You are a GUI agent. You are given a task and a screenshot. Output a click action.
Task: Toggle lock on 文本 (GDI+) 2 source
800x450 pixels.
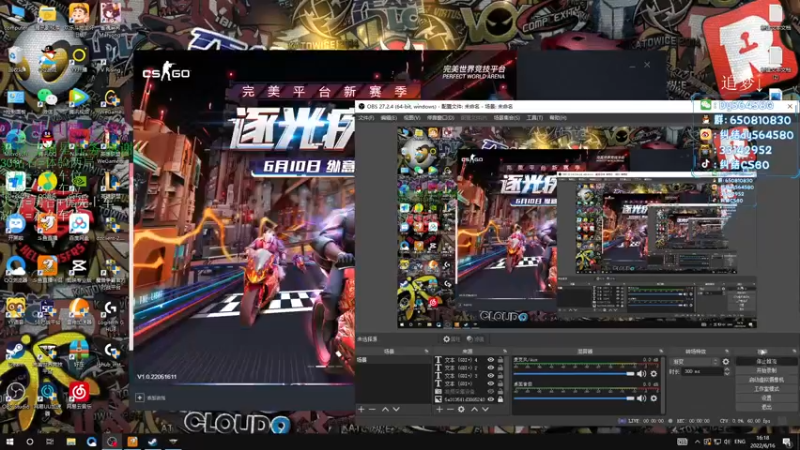pos(501,368)
